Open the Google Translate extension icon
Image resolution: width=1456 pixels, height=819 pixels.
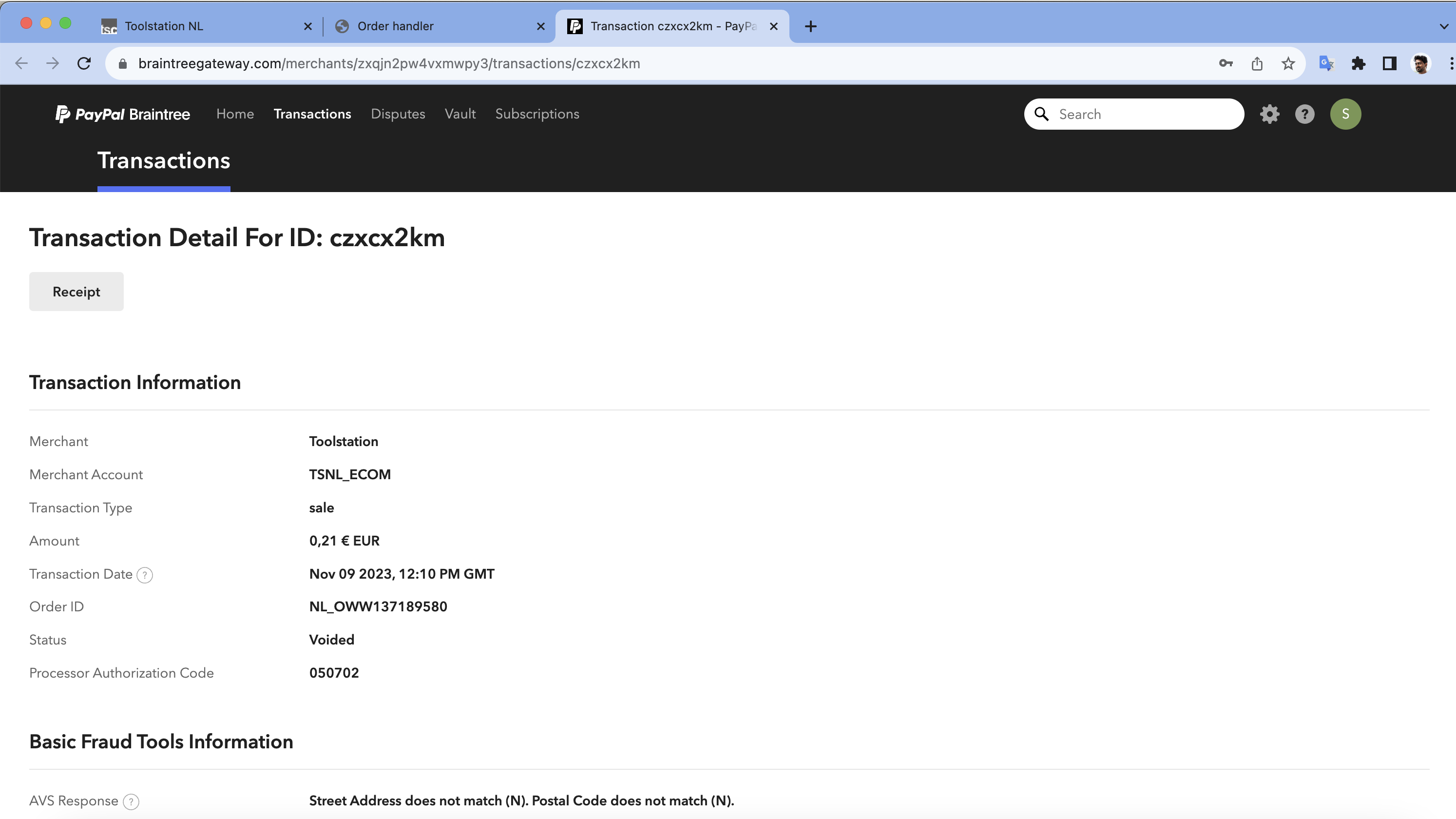coord(1326,63)
